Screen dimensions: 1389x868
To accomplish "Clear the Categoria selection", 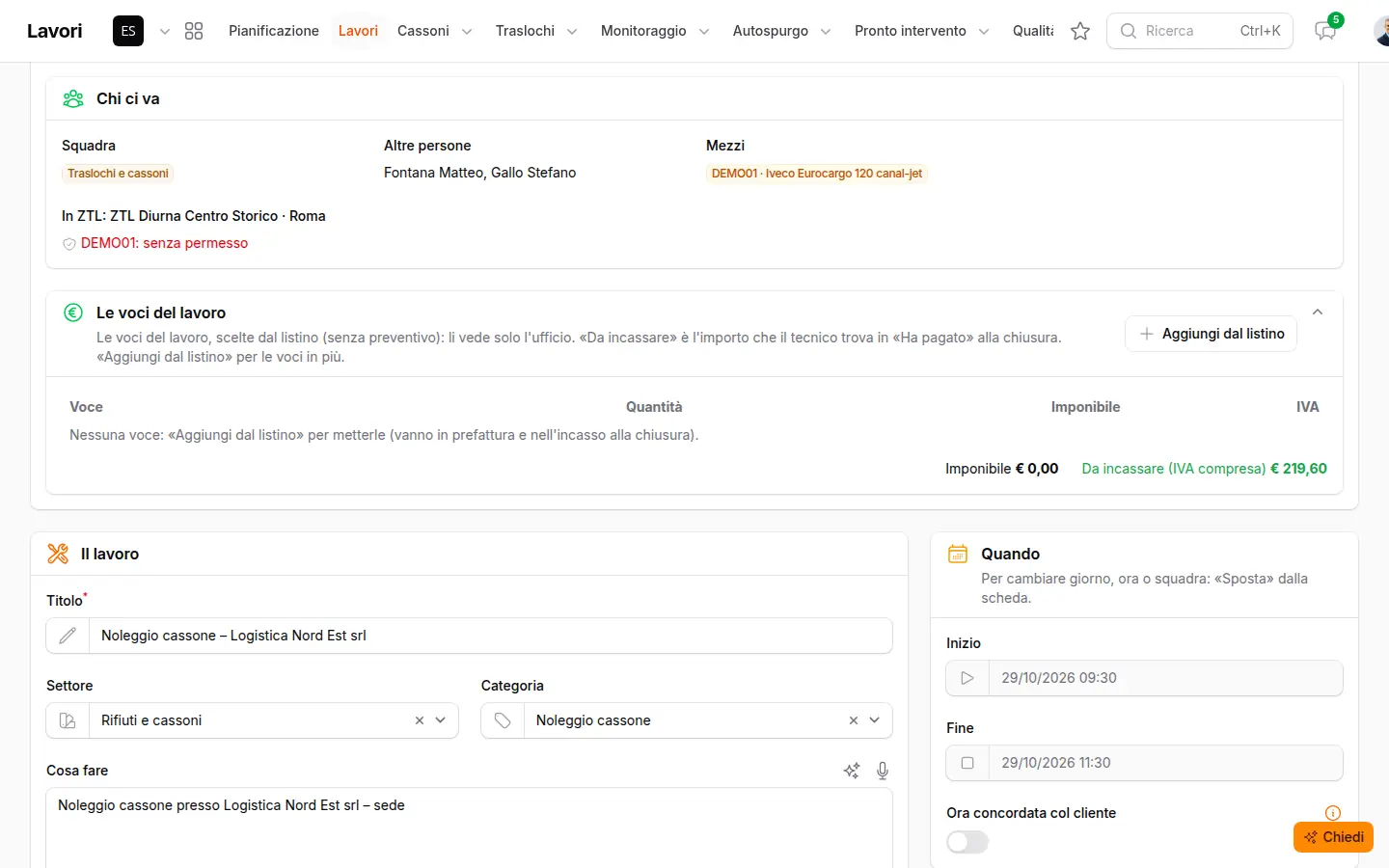I will pos(854,720).
